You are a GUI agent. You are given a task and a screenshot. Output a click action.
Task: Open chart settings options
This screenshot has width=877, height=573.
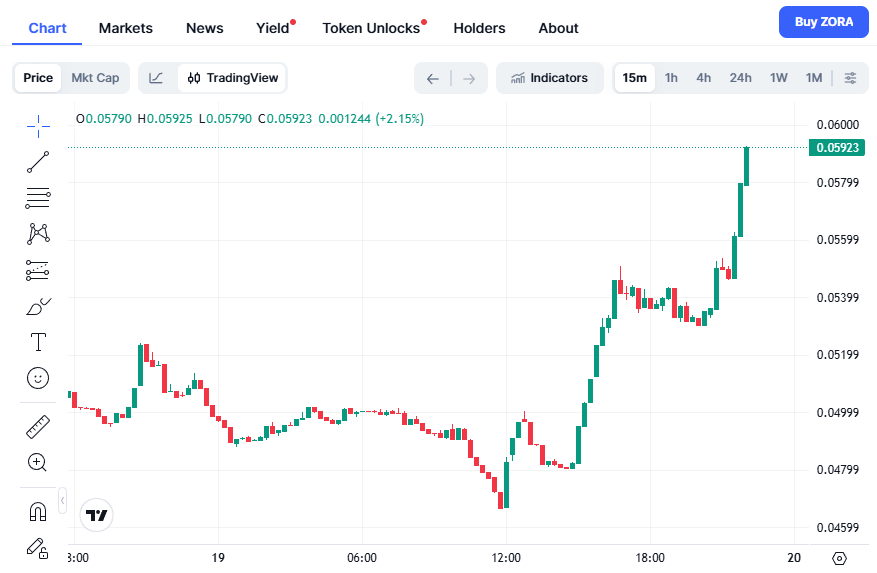850,78
